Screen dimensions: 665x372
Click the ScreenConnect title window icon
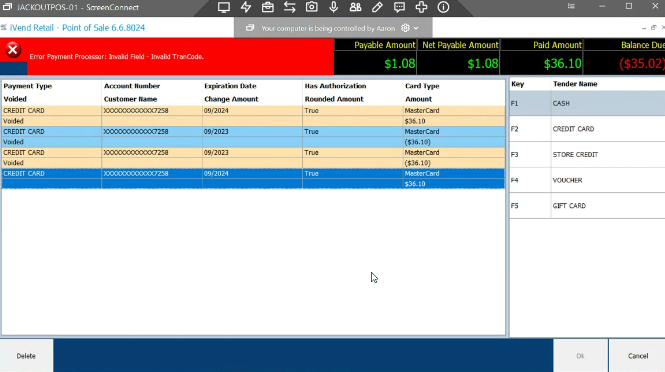coord(7,7)
